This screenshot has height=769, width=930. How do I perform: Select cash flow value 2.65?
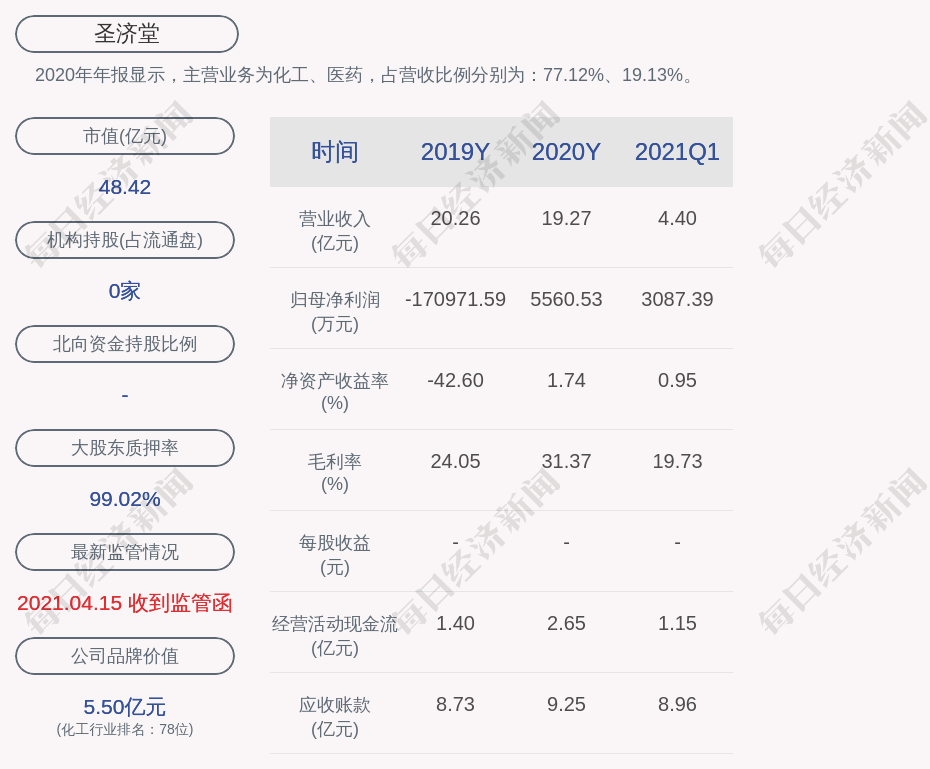[566, 623]
